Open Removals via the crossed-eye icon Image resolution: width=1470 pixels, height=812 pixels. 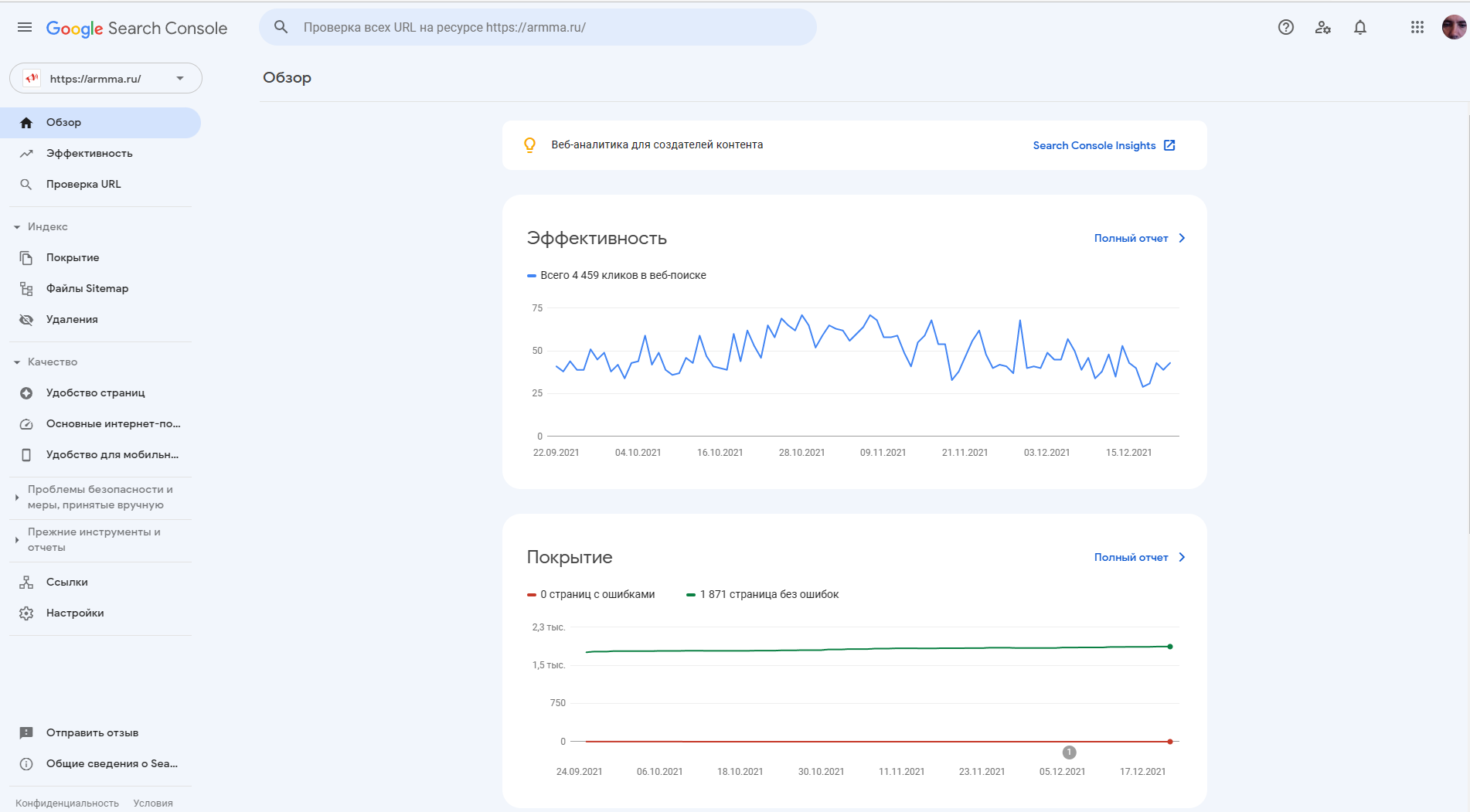tap(26, 320)
